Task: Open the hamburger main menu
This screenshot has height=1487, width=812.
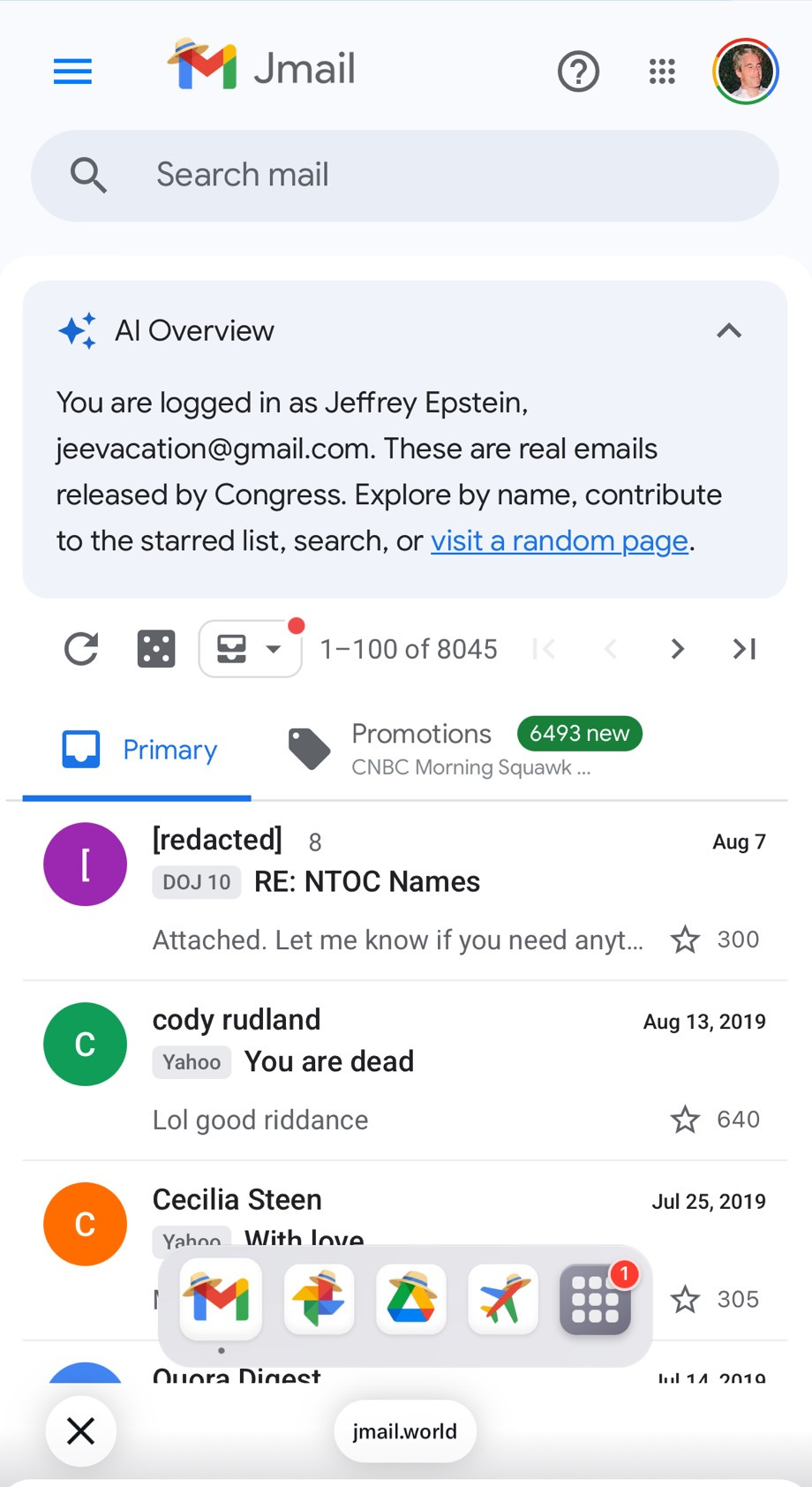Action: (72, 71)
